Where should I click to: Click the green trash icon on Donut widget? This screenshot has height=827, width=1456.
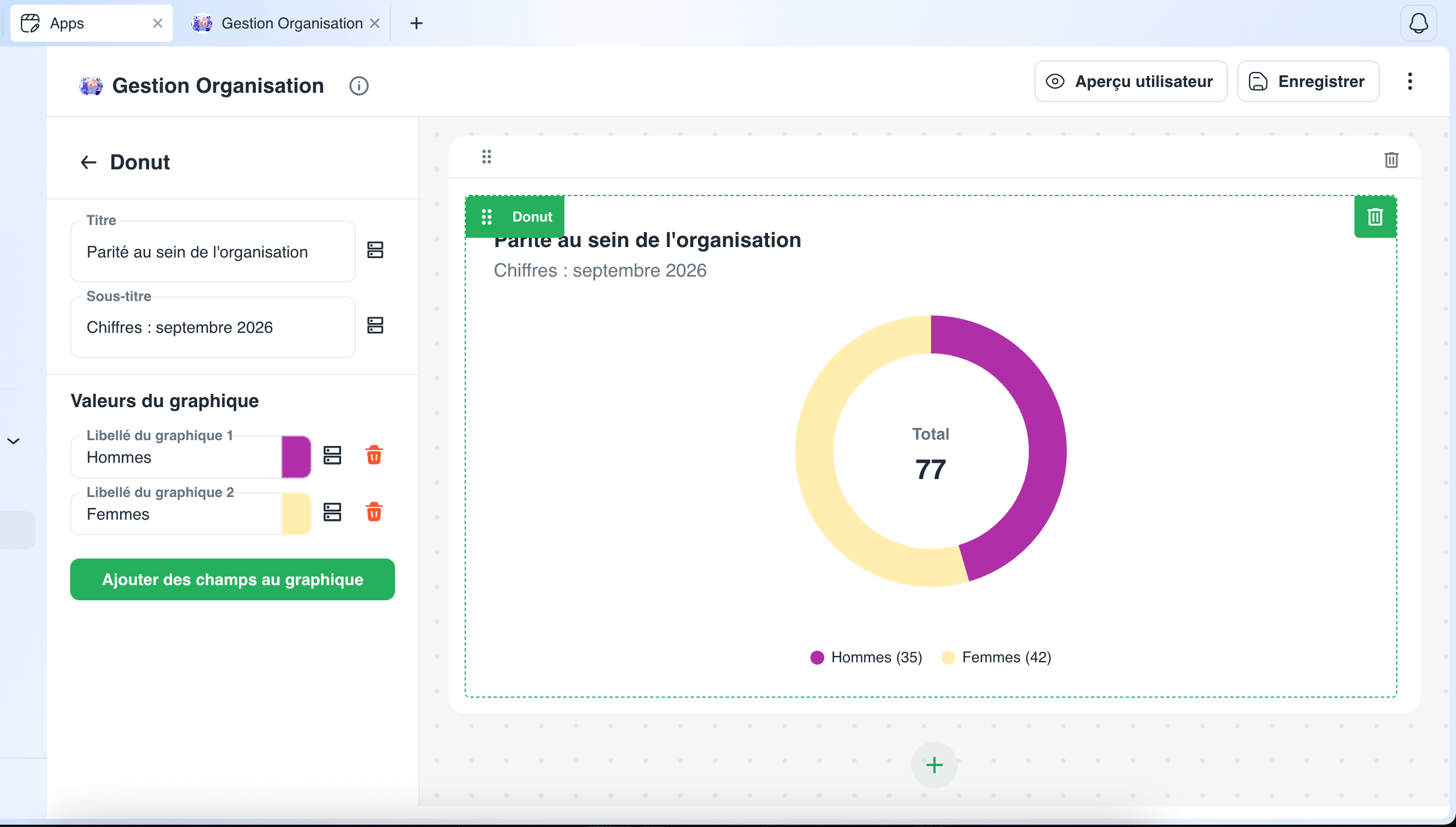pyautogui.click(x=1375, y=217)
